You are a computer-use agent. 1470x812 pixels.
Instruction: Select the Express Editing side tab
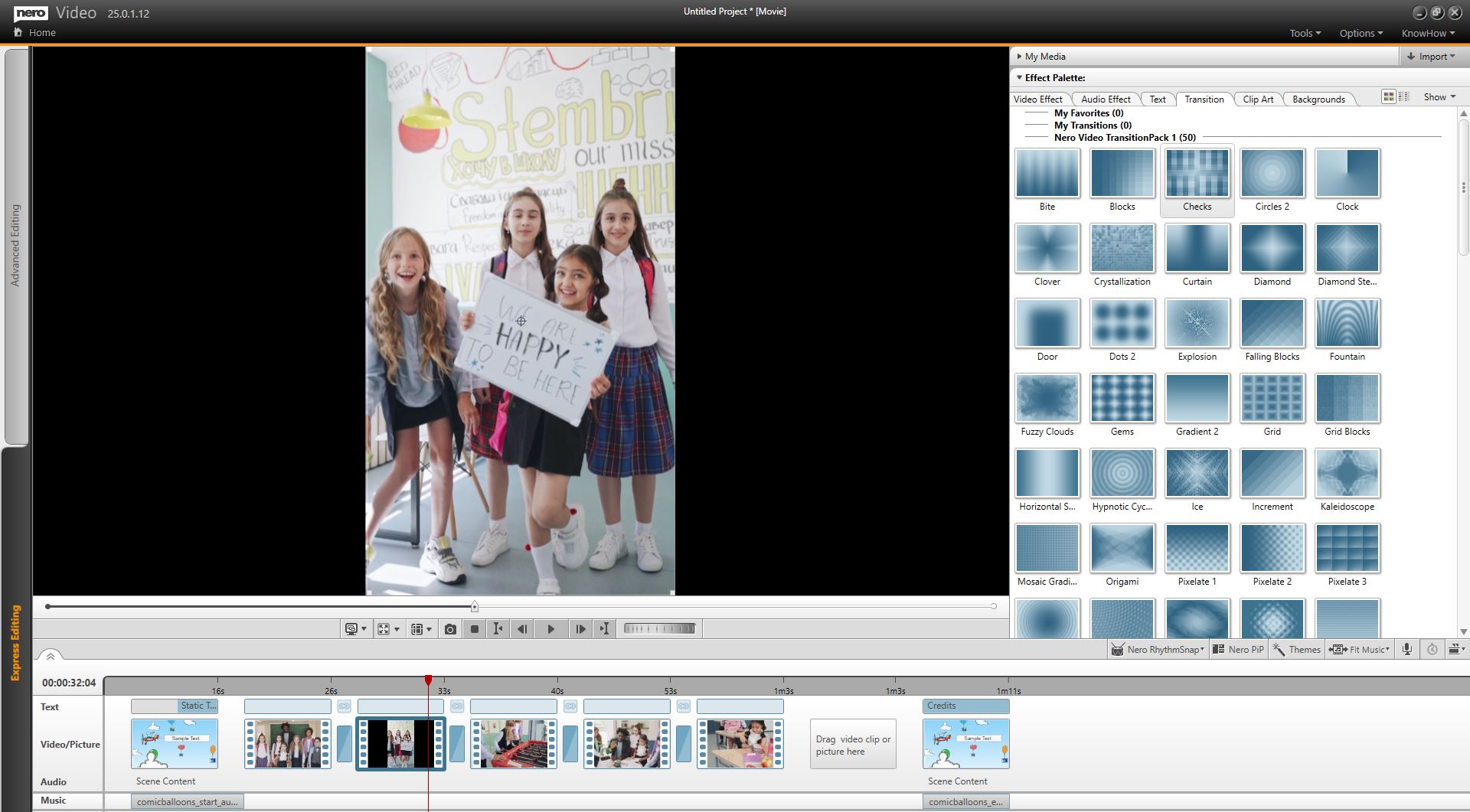click(15, 643)
